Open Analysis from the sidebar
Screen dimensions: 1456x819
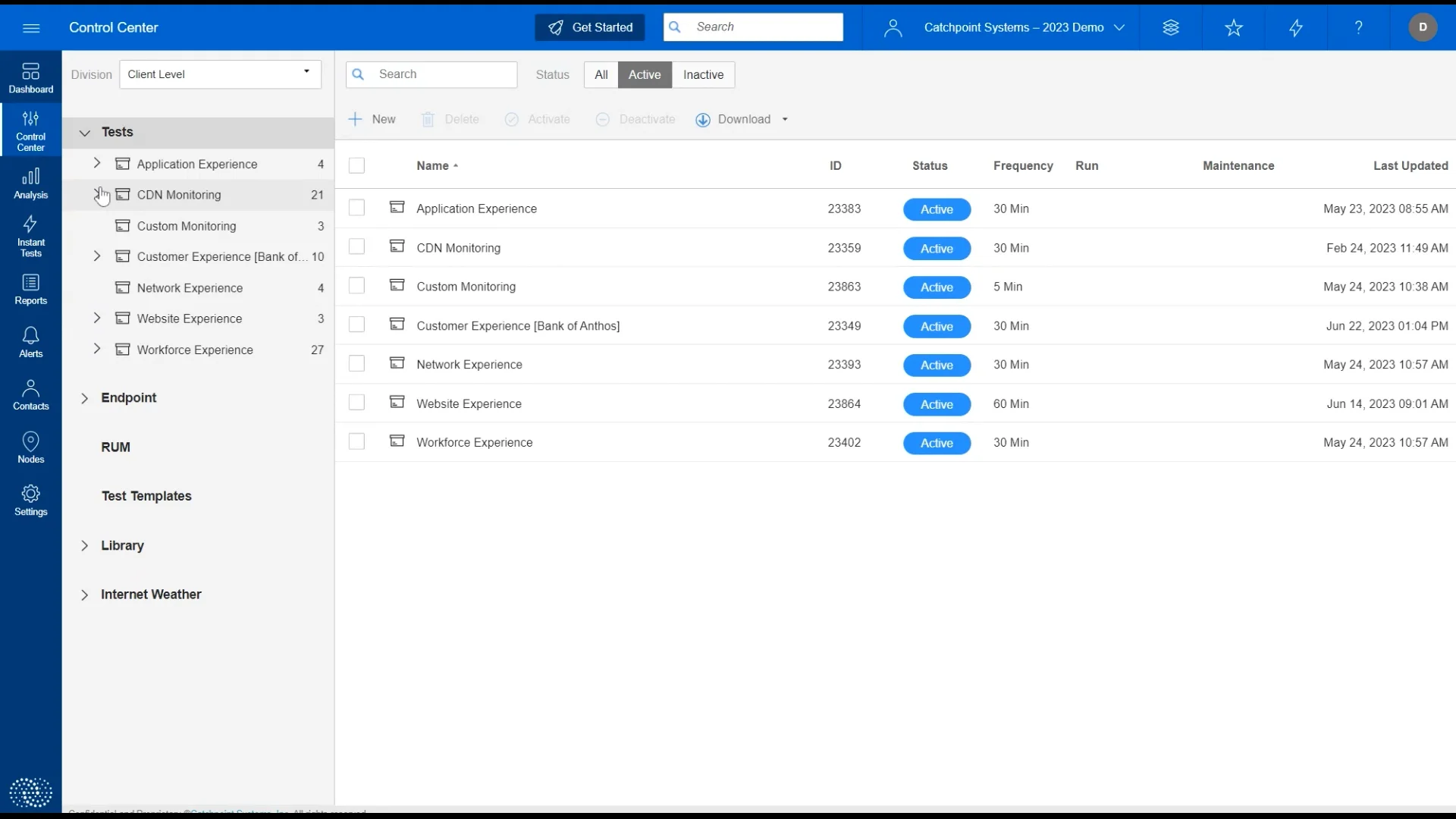[x=31, y=184]
